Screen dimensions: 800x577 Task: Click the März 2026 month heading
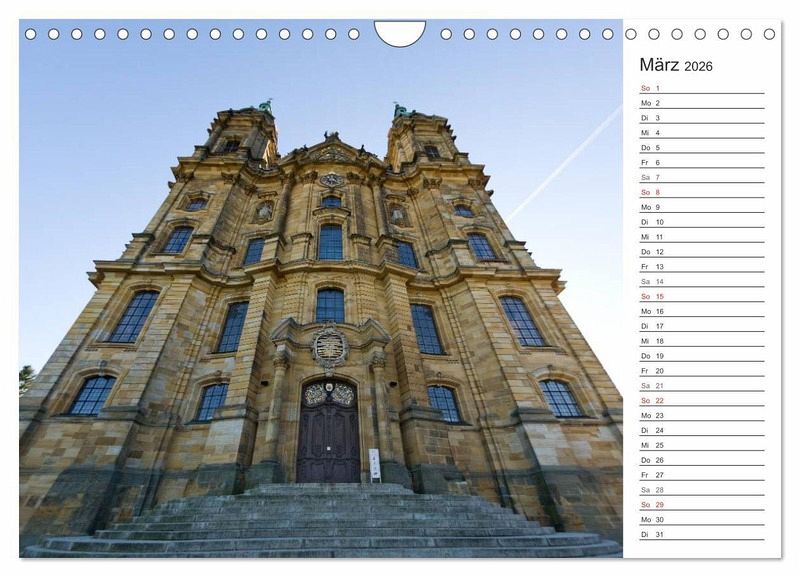[676, 66]
